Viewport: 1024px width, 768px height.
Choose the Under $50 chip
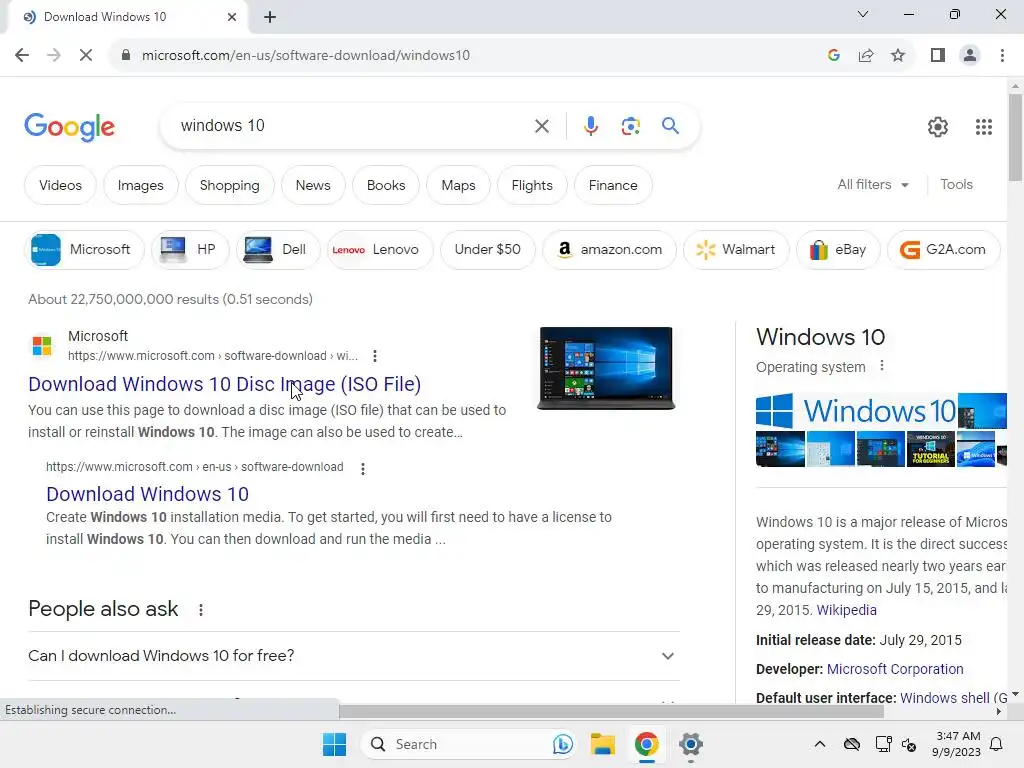487,249
